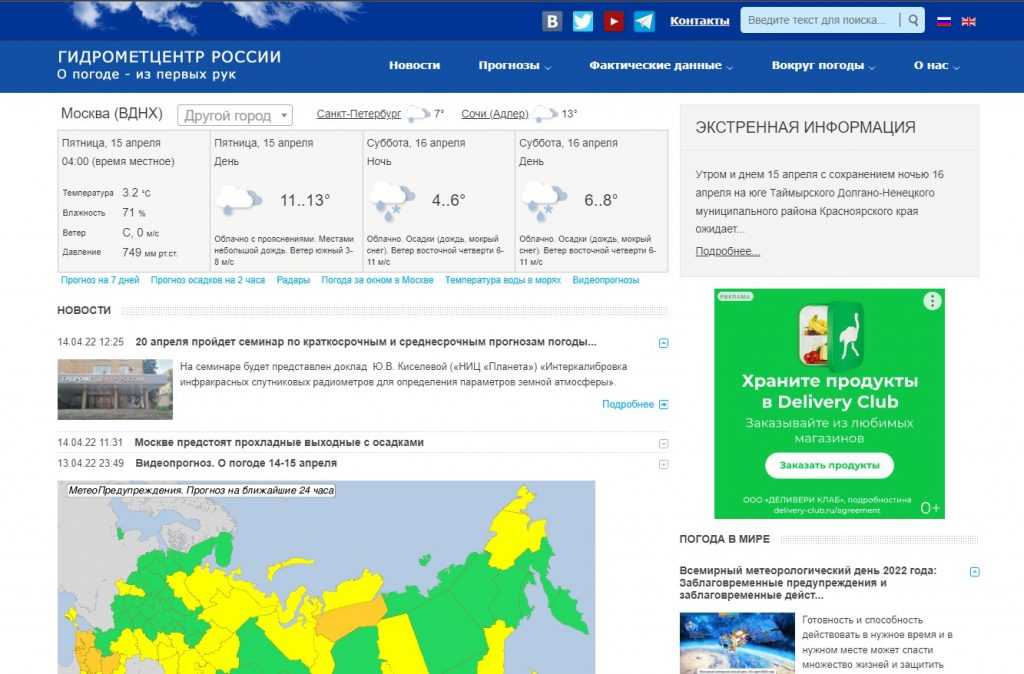The width and height of the screenshot is (1024, 674).
Task: Click the ad options three-dot icon
Action: click(x=932, y=301)
